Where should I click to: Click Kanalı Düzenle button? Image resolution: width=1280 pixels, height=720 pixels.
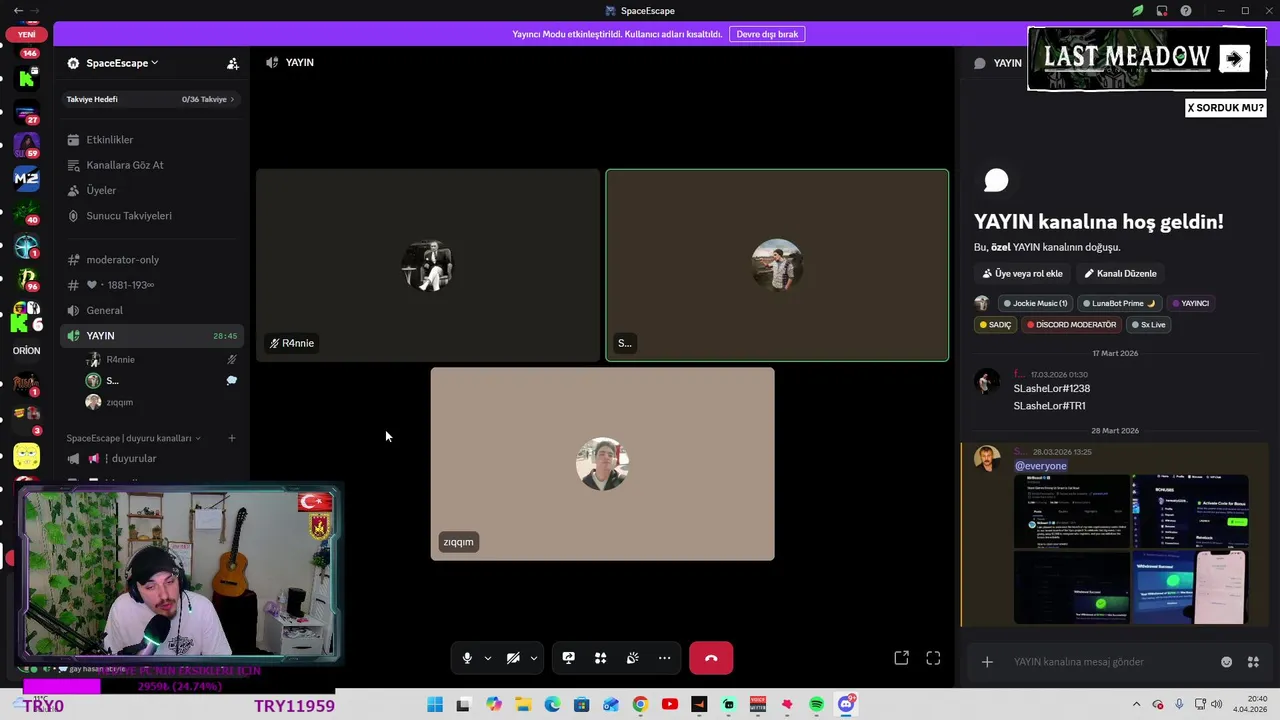(x=1120, y=273)
